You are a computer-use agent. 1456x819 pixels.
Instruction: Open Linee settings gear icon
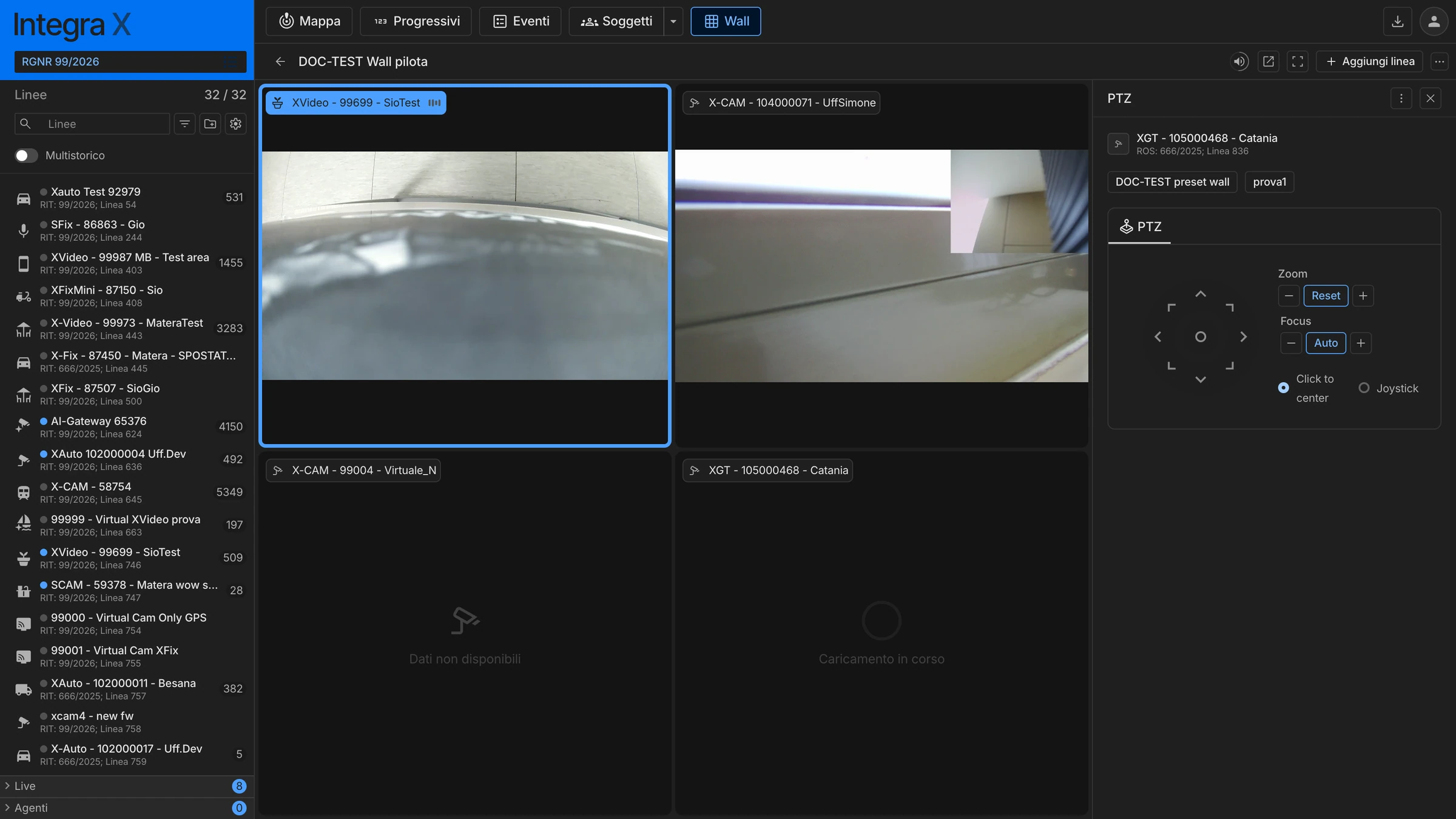(235, 124)
